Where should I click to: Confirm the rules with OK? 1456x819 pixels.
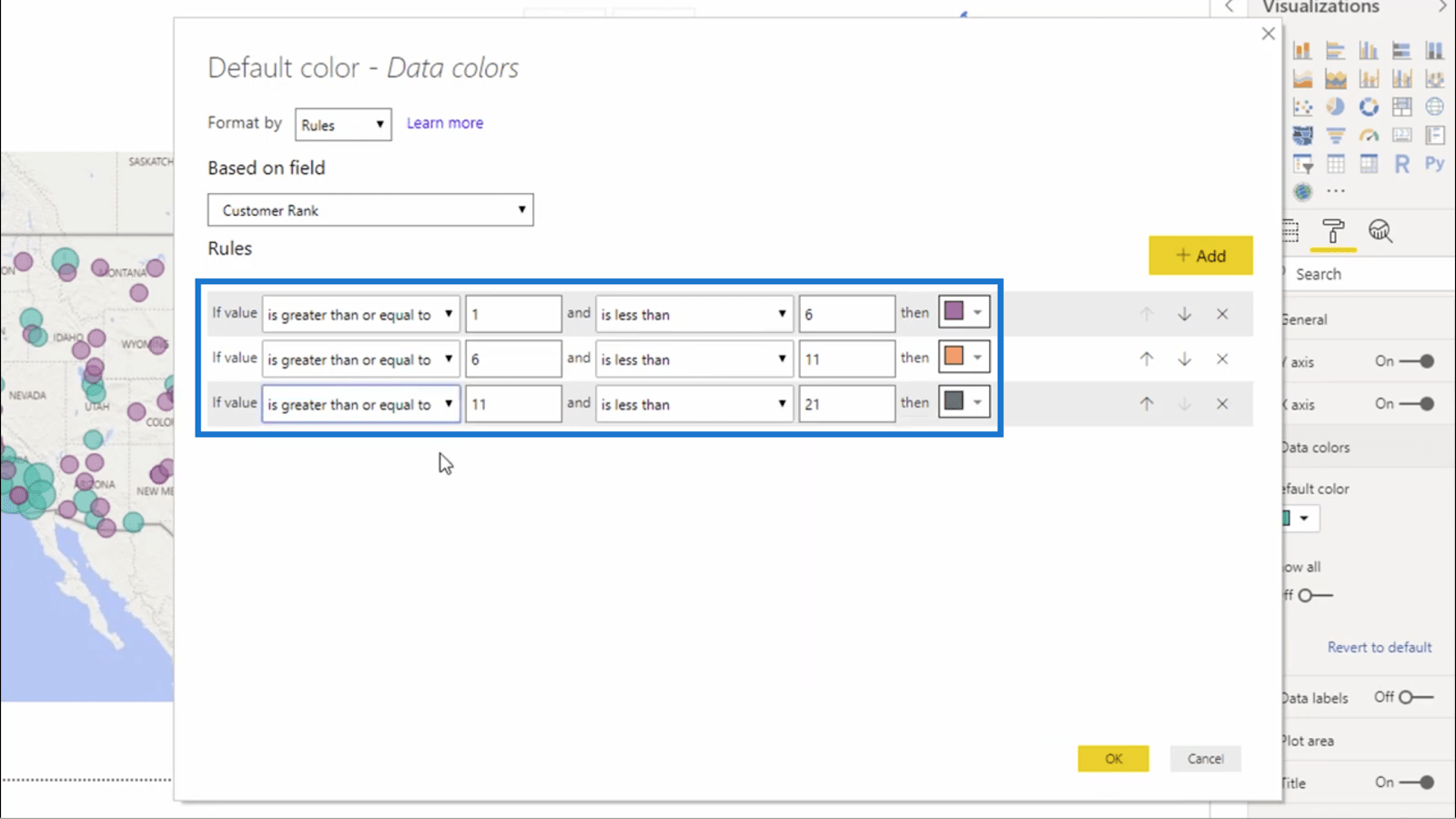[1114, 758]
